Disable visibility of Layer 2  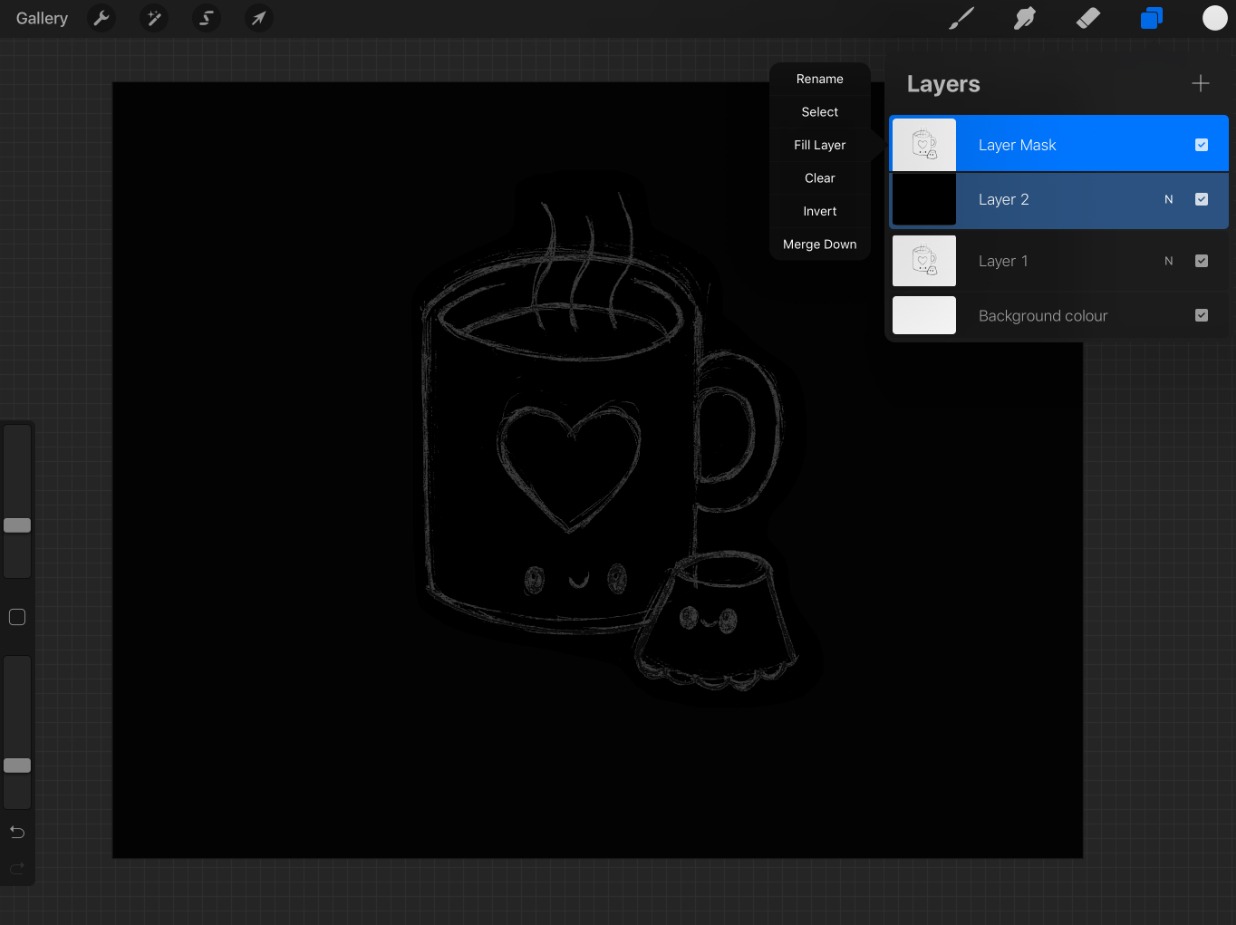click(x=1201, y=199)
